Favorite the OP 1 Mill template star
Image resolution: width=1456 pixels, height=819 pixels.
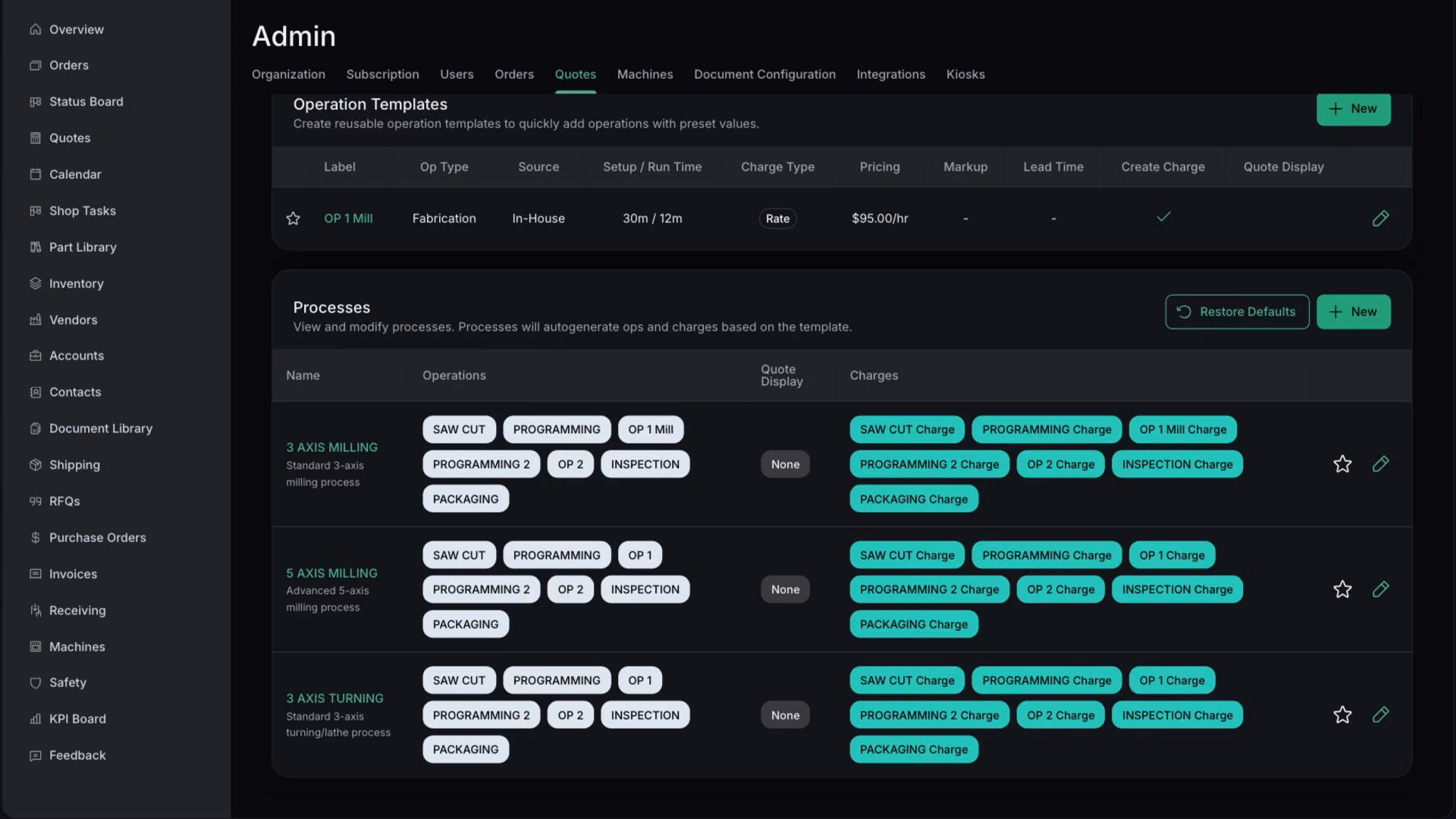tap(293, 218)
